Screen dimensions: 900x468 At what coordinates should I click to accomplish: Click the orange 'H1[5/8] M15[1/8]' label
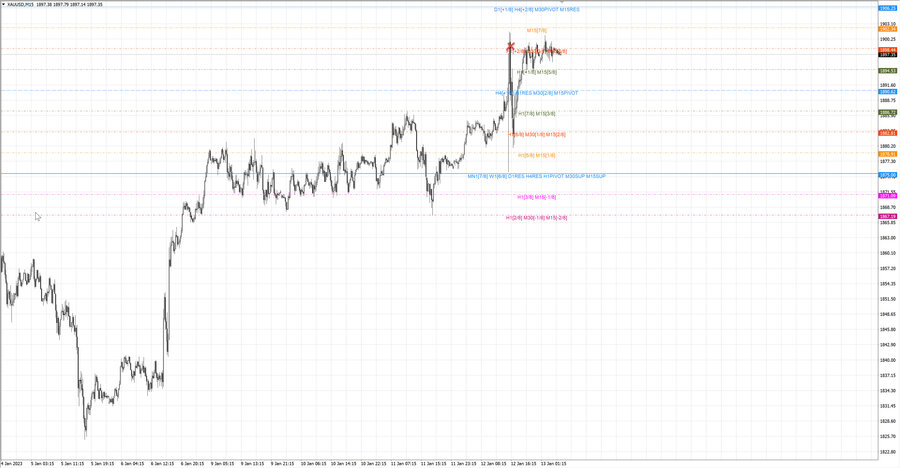pyautogui.click(x=537, y=155)
